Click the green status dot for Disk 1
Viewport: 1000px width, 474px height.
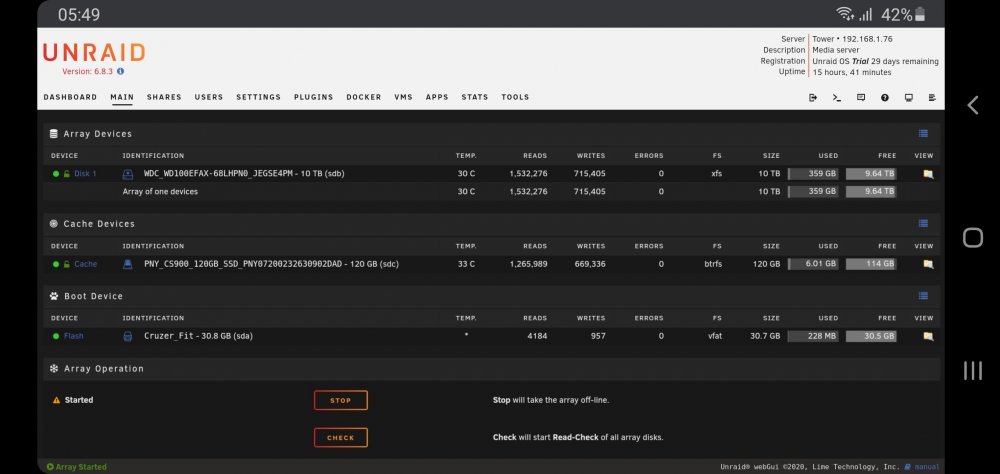click(x=56, y=174)
